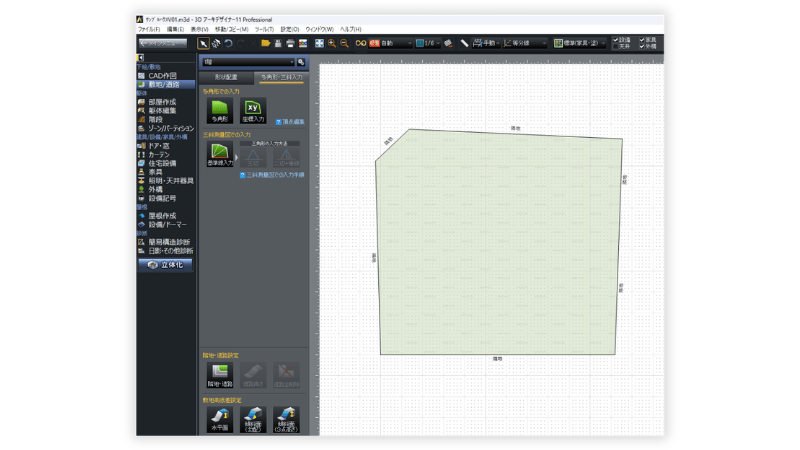Select the 水平面 horizontal plane tool
The image size is (800, 450).
tap(219, 420)
